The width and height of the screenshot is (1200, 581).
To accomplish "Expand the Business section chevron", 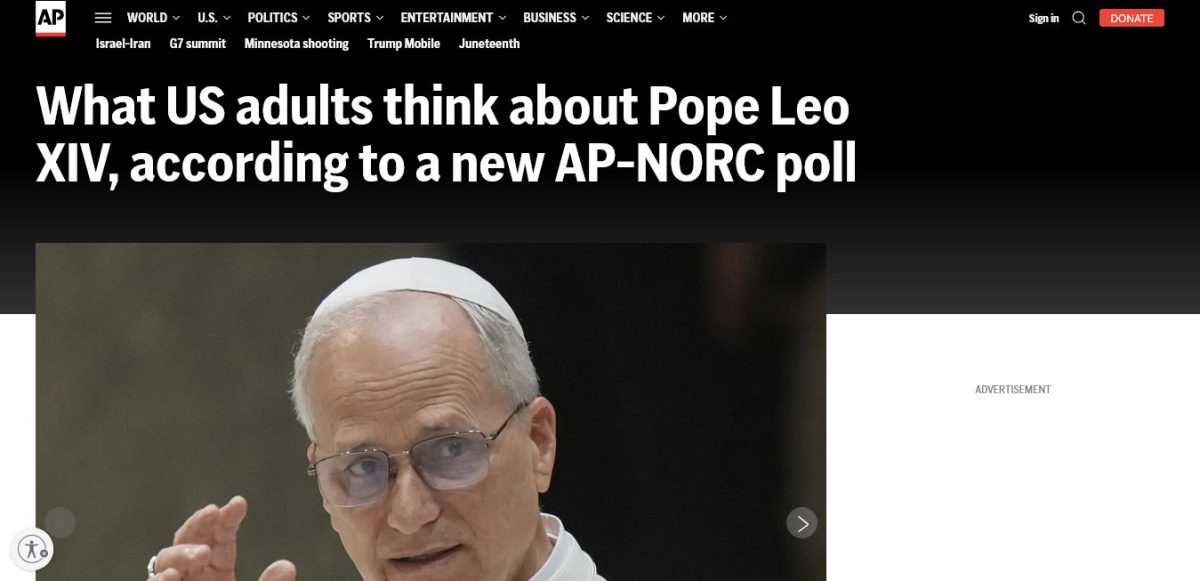I will click(584, 18).
